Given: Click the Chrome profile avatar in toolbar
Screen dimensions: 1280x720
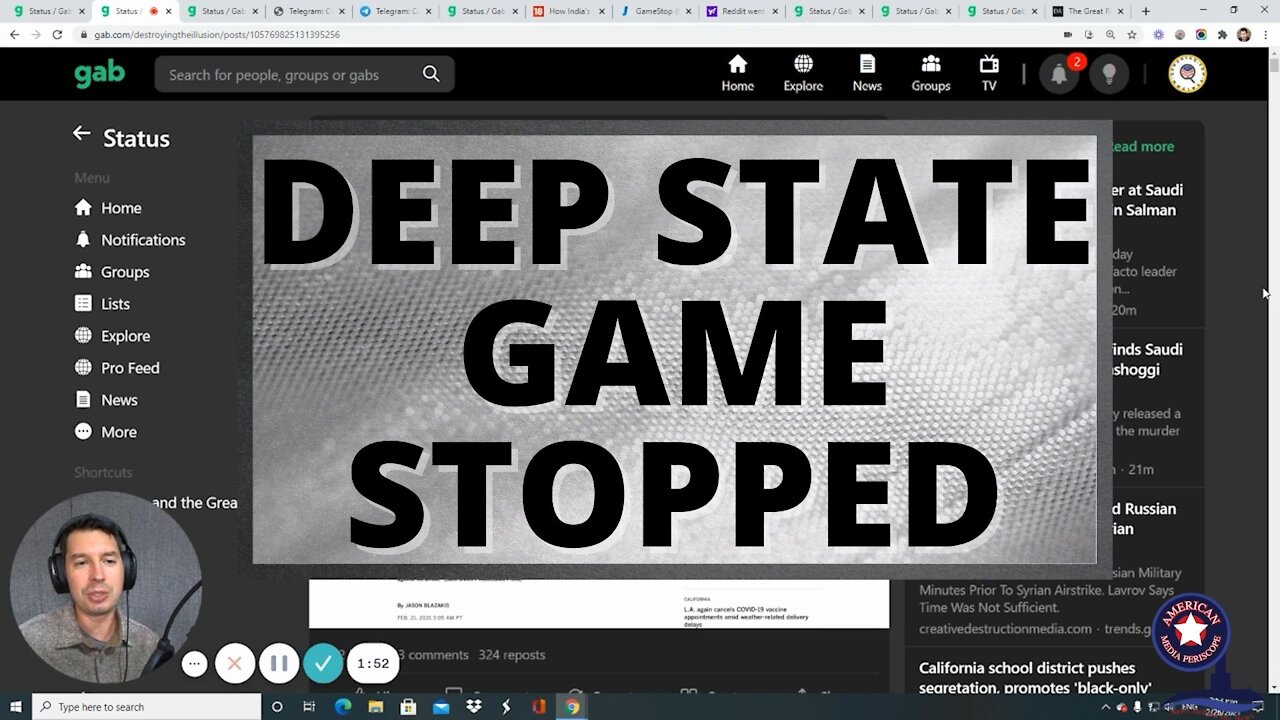Looking at the screenshot, I should click(1244, 34).
